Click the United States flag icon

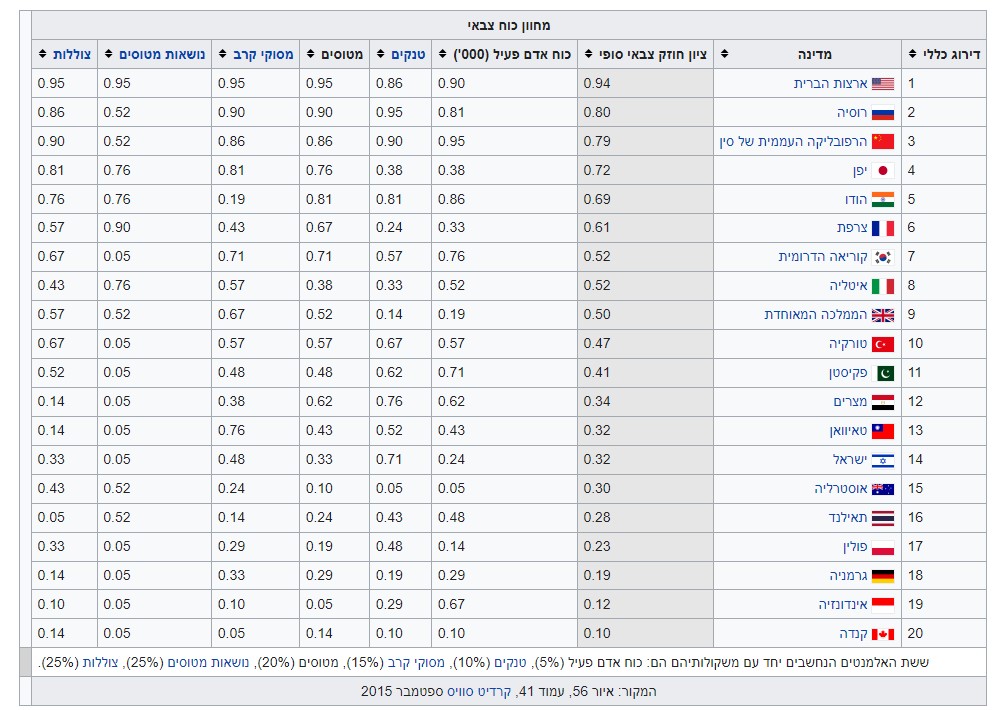(x=882, y=84)
